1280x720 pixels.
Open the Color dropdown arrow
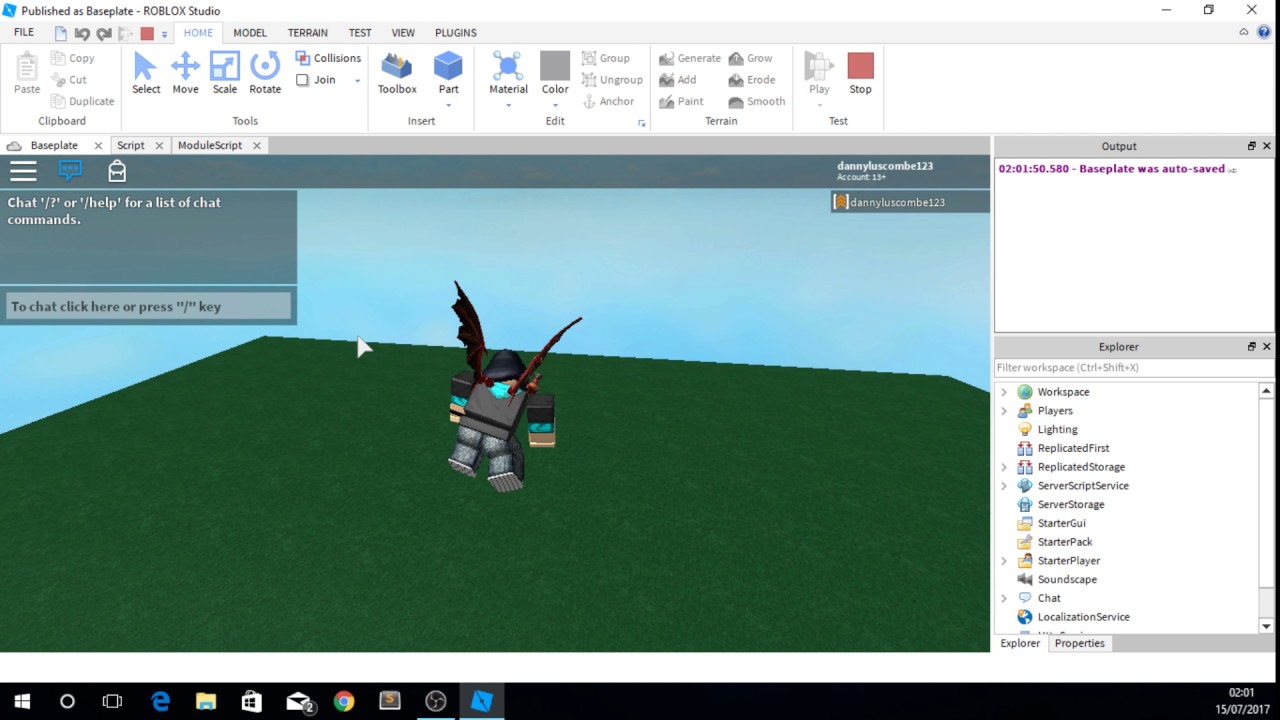pyautogui.click(x=555, y=105)
